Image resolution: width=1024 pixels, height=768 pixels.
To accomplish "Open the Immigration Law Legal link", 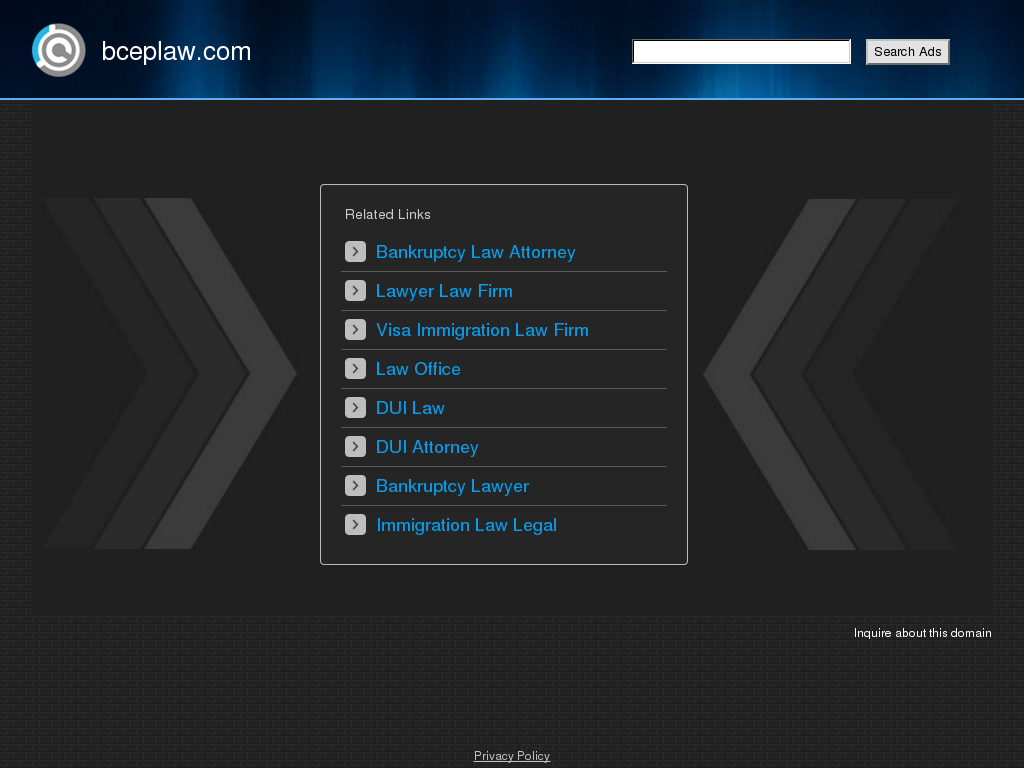I will pyautogui.click(x=466, y=525).
